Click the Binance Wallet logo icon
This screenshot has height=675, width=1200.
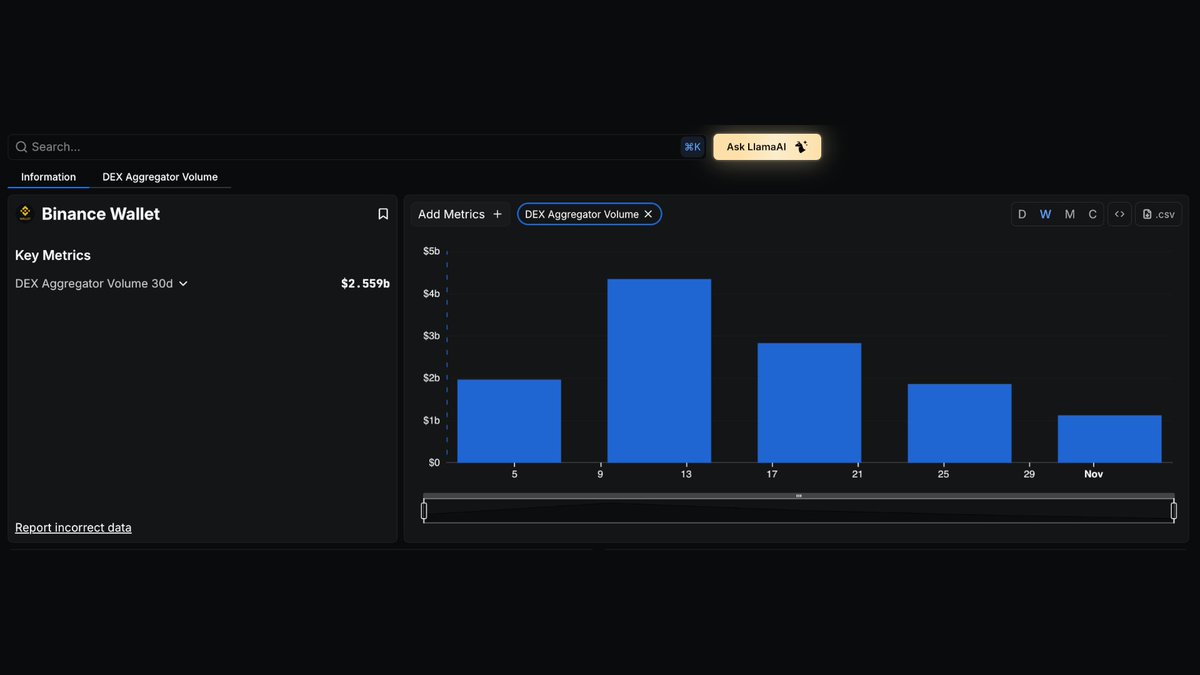pyautogui.click(x=25, y=214)
